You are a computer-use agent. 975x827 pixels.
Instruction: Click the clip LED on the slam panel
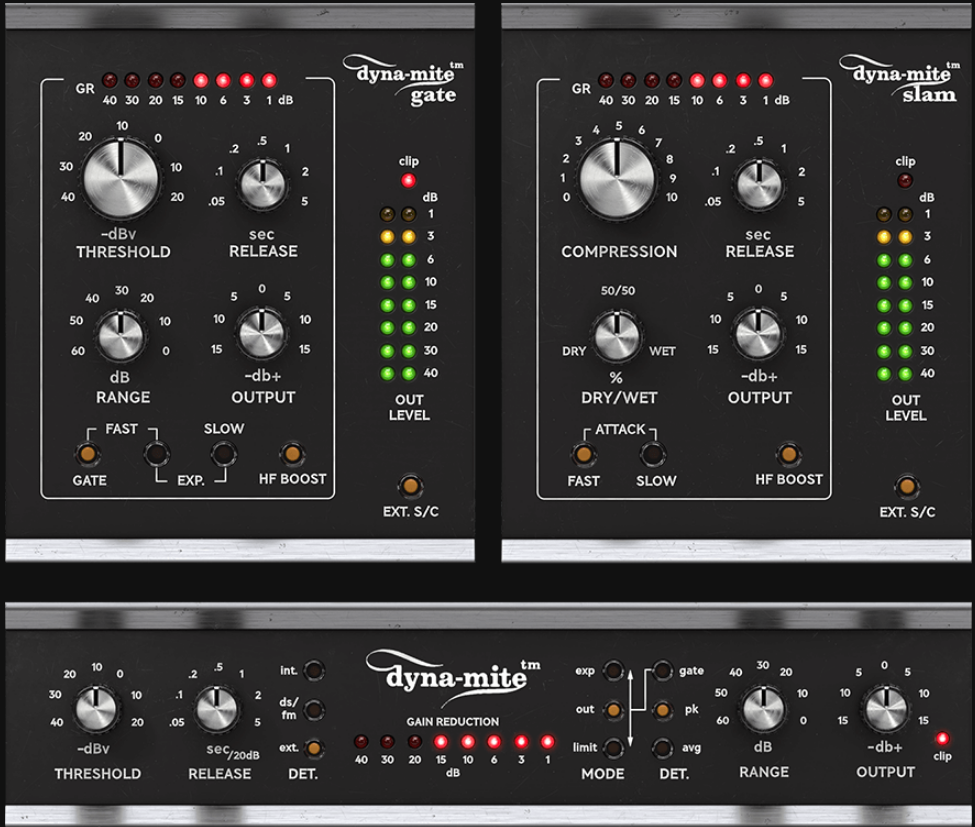905,181
